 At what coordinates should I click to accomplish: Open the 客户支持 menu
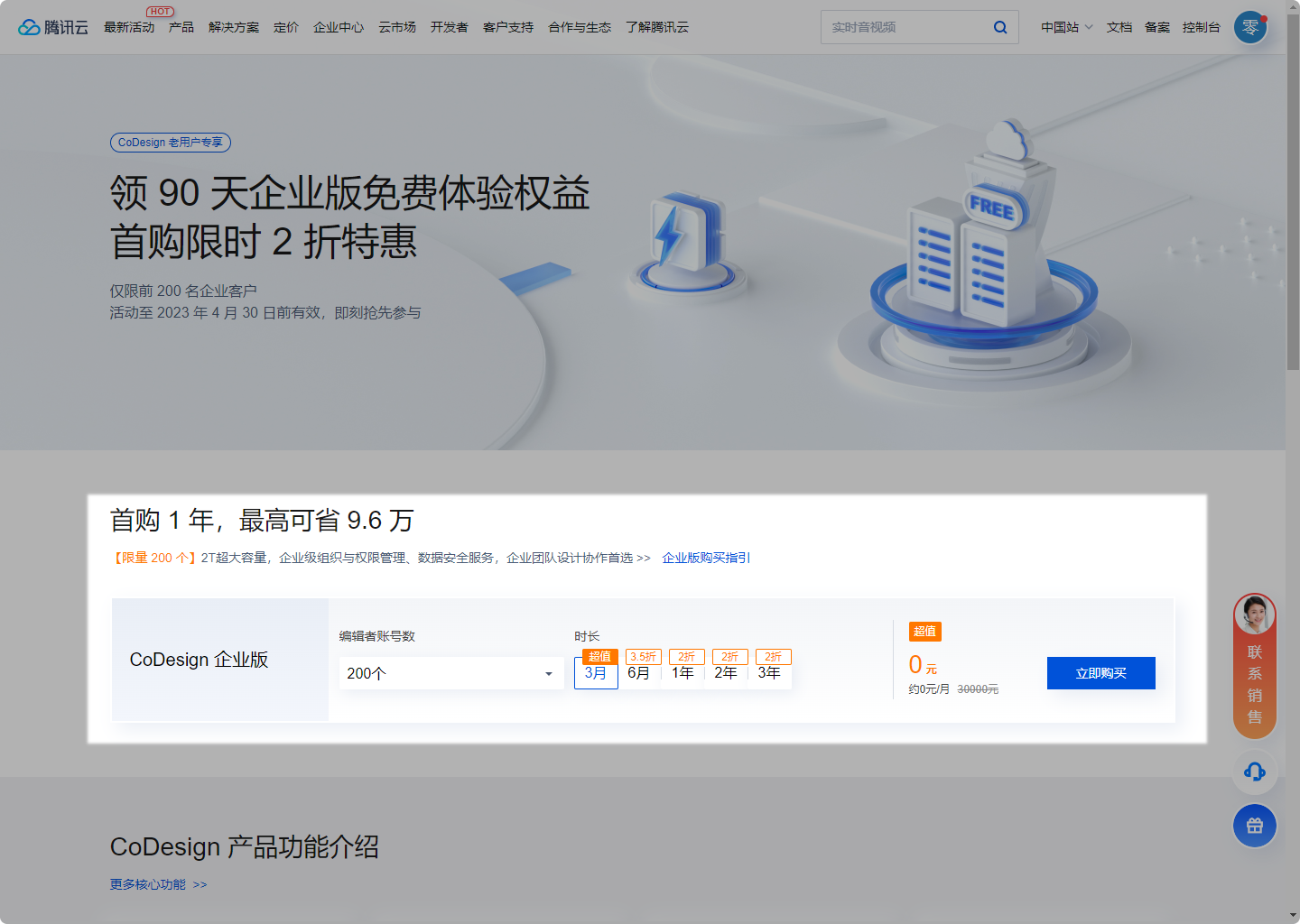[508, 27]
